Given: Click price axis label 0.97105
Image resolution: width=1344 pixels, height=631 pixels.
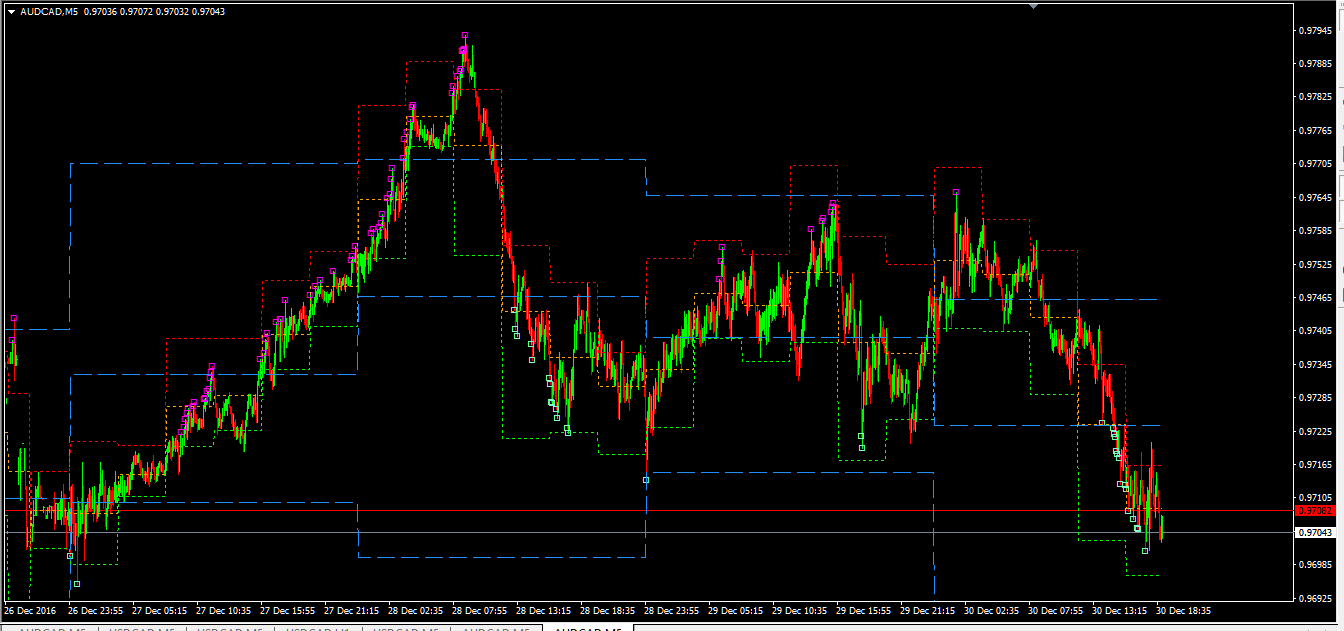Looking at the screenshot, I should tap(1315, 498).
